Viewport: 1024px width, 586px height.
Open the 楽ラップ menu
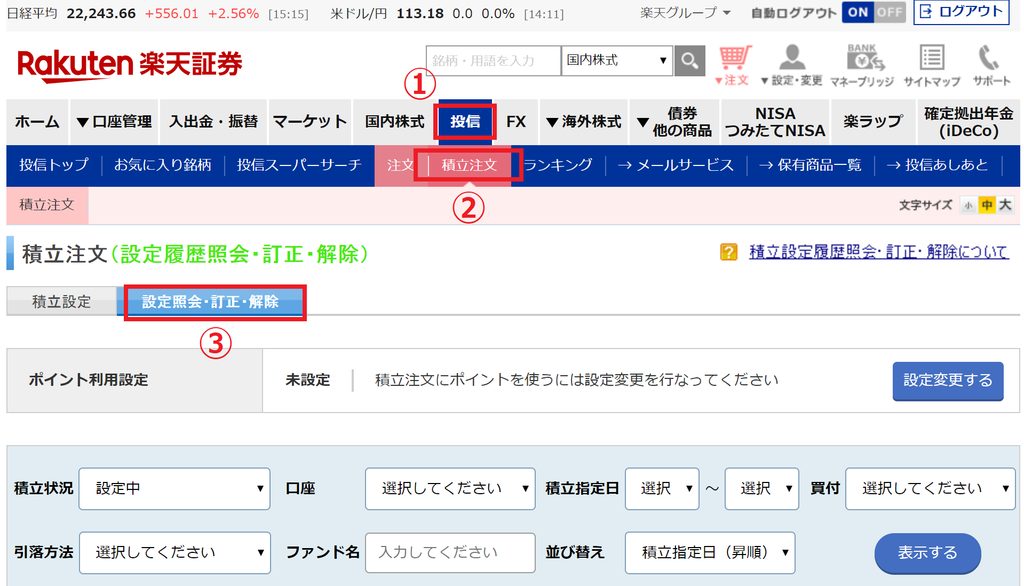pos(872,122)
